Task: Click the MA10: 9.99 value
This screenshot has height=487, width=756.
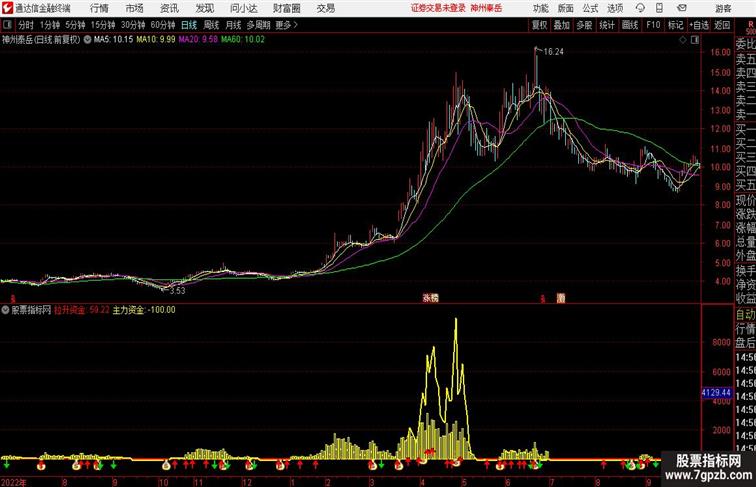Action: click(156, 40)
